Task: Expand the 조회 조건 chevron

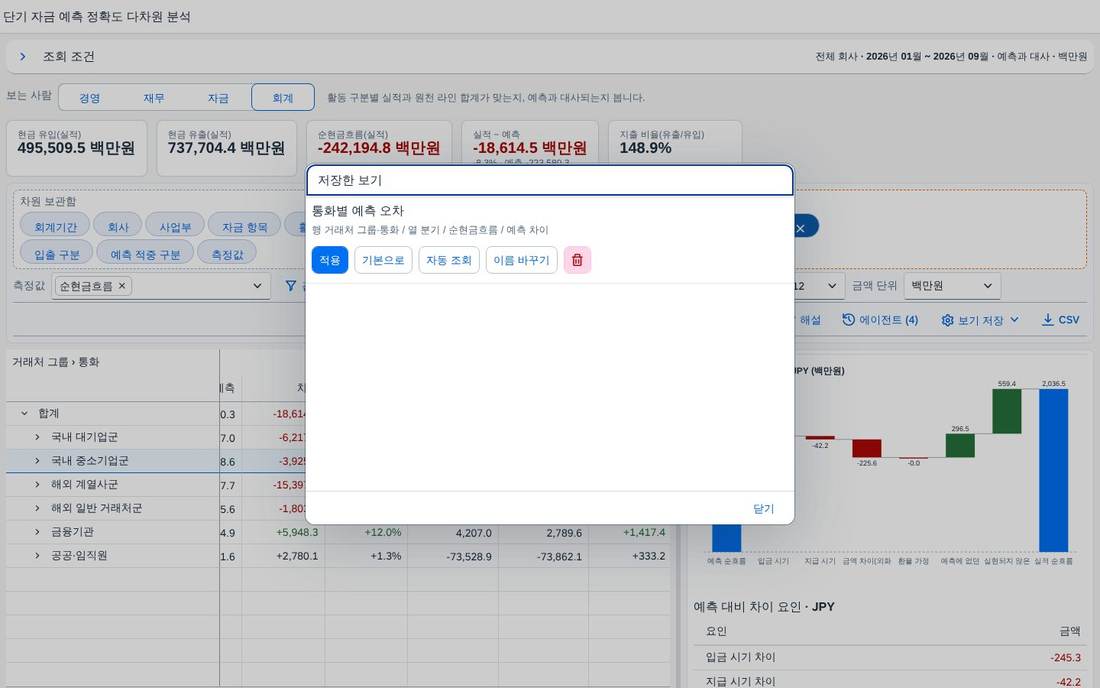Action: pos(22,56)
